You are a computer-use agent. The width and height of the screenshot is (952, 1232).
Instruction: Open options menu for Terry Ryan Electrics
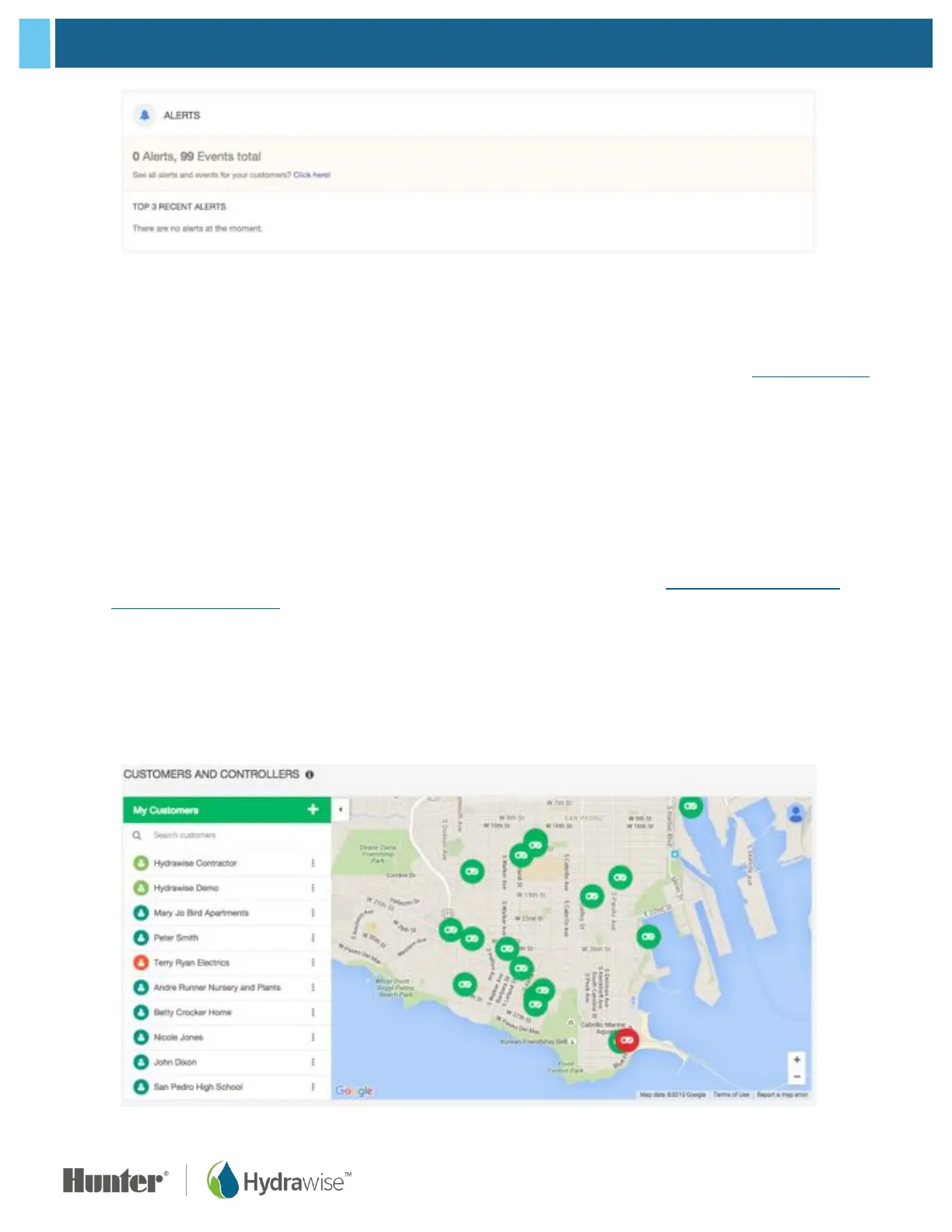pyautogui.click(x=313, y=963)
